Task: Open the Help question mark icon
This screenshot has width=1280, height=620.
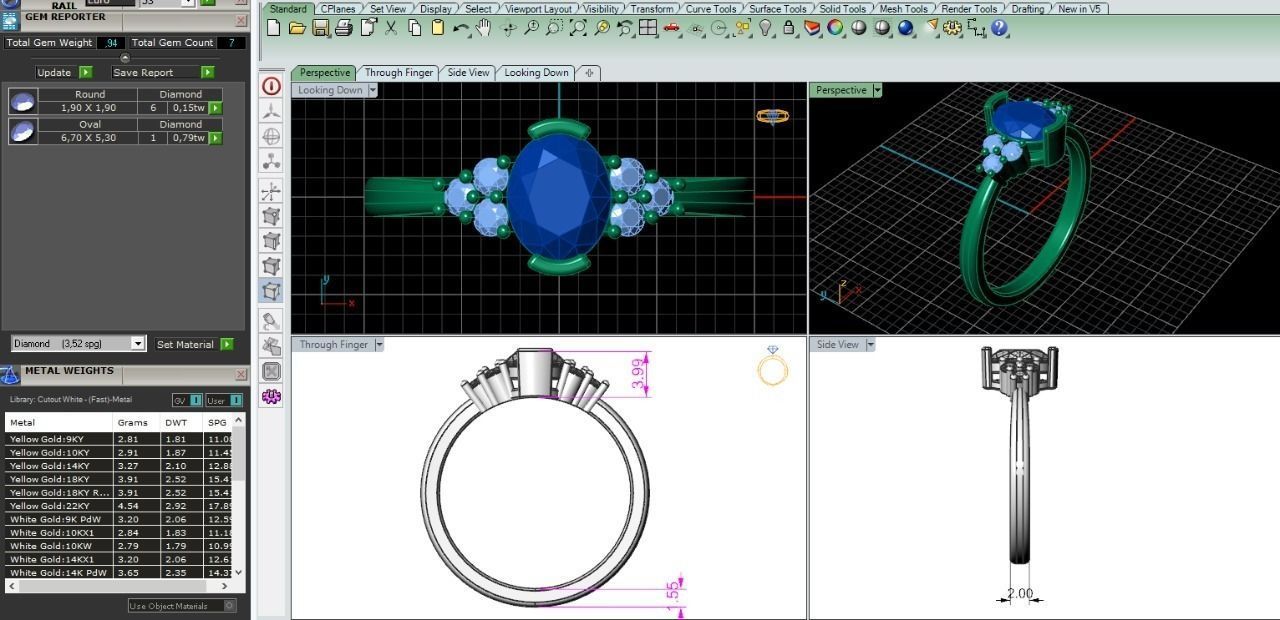Action: (x=999, y=28)
